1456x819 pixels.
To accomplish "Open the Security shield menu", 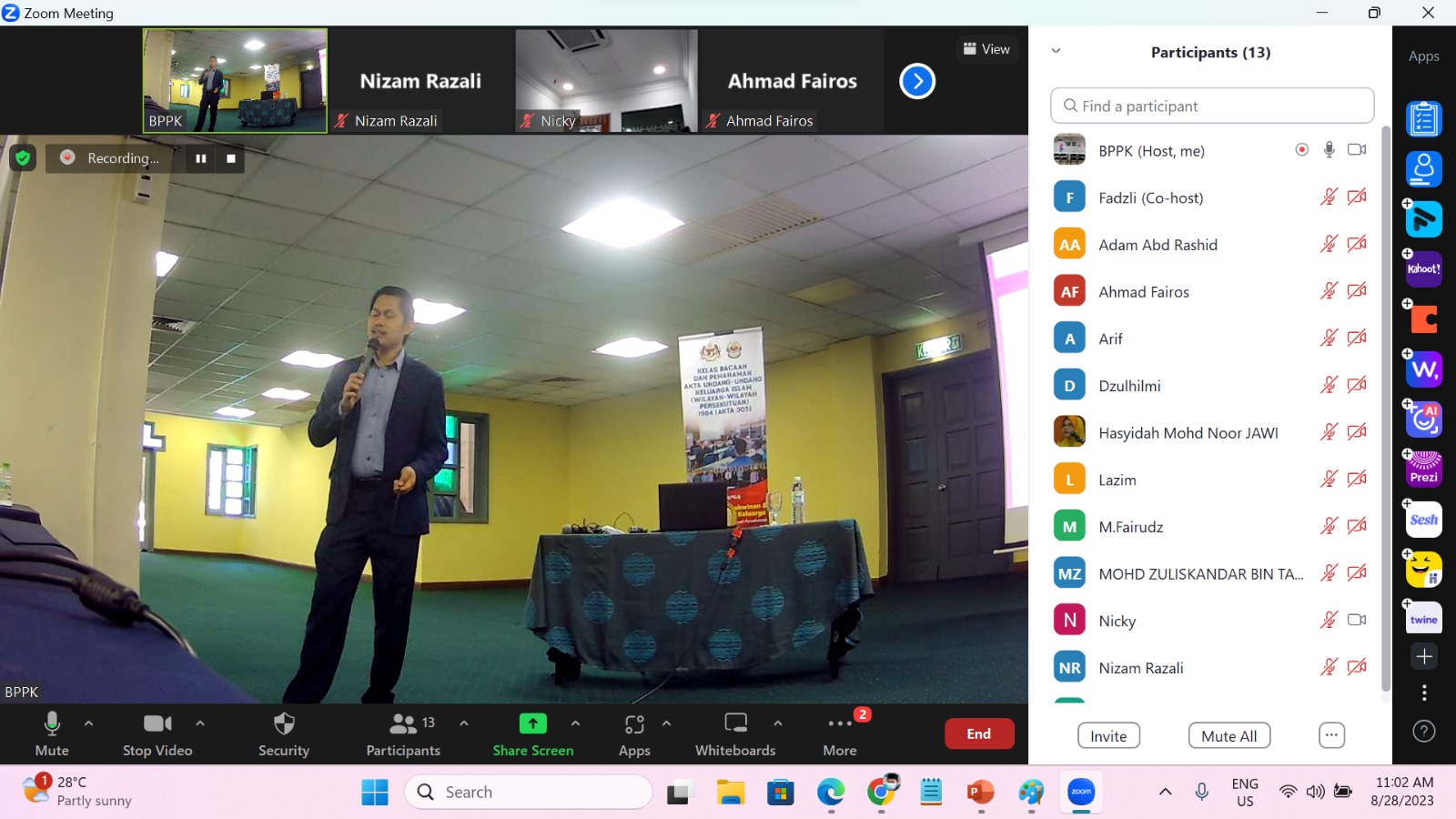I will [x=284, y=733].
